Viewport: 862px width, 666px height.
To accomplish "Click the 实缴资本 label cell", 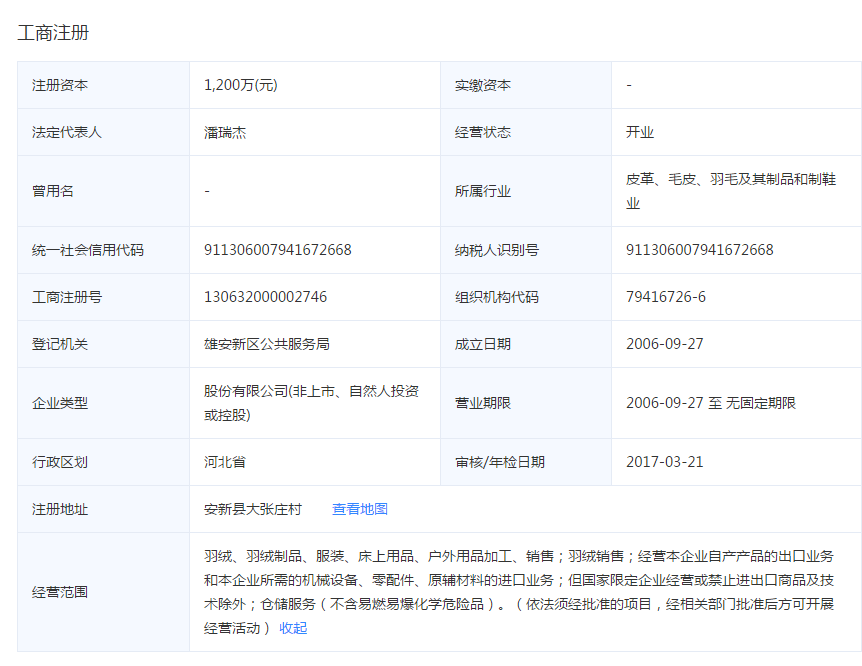I will pyautogui.click(x=526, y=85).
